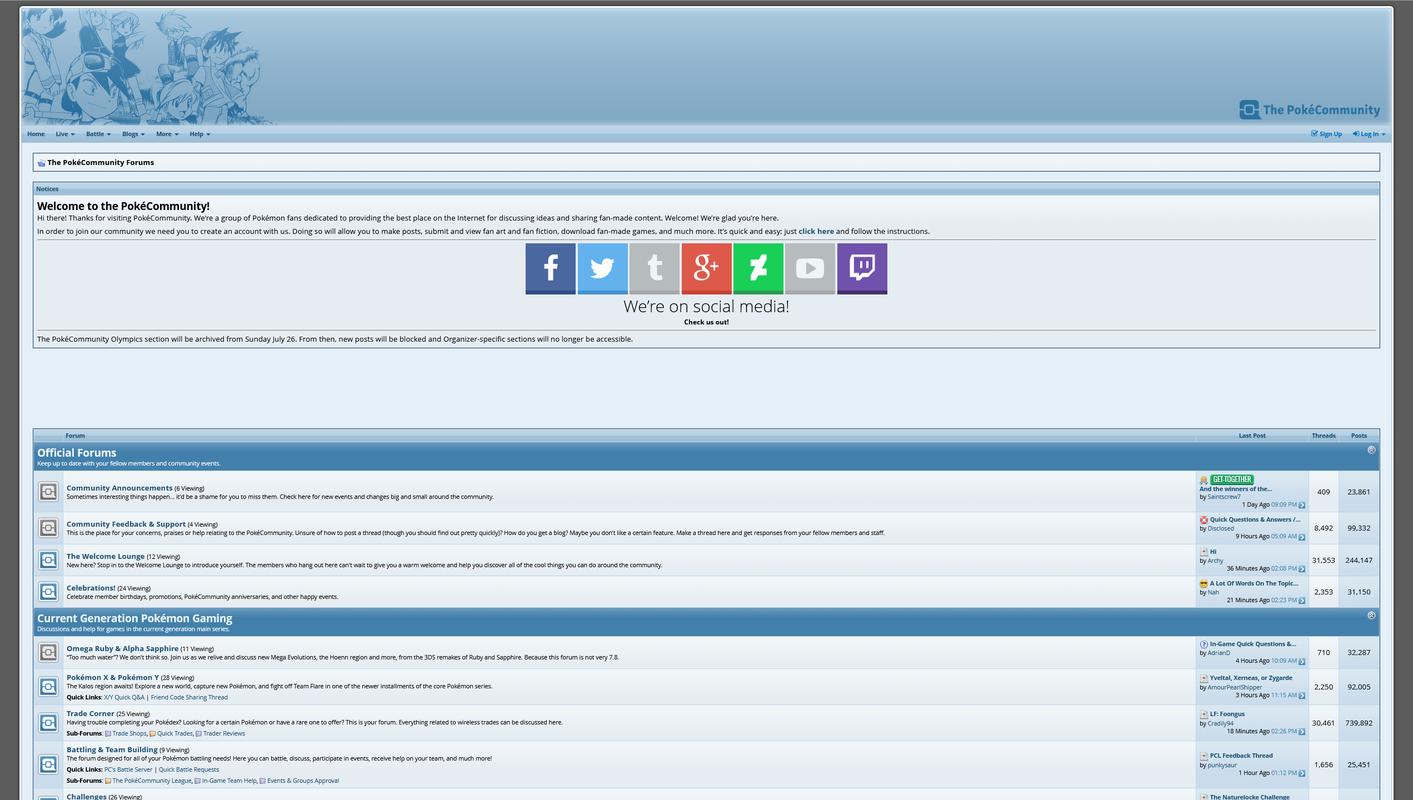Screen dimensions: 1413x800
Task: Open the Celebrations! forum
Action: pyautogui.click(x=91, y=588)
